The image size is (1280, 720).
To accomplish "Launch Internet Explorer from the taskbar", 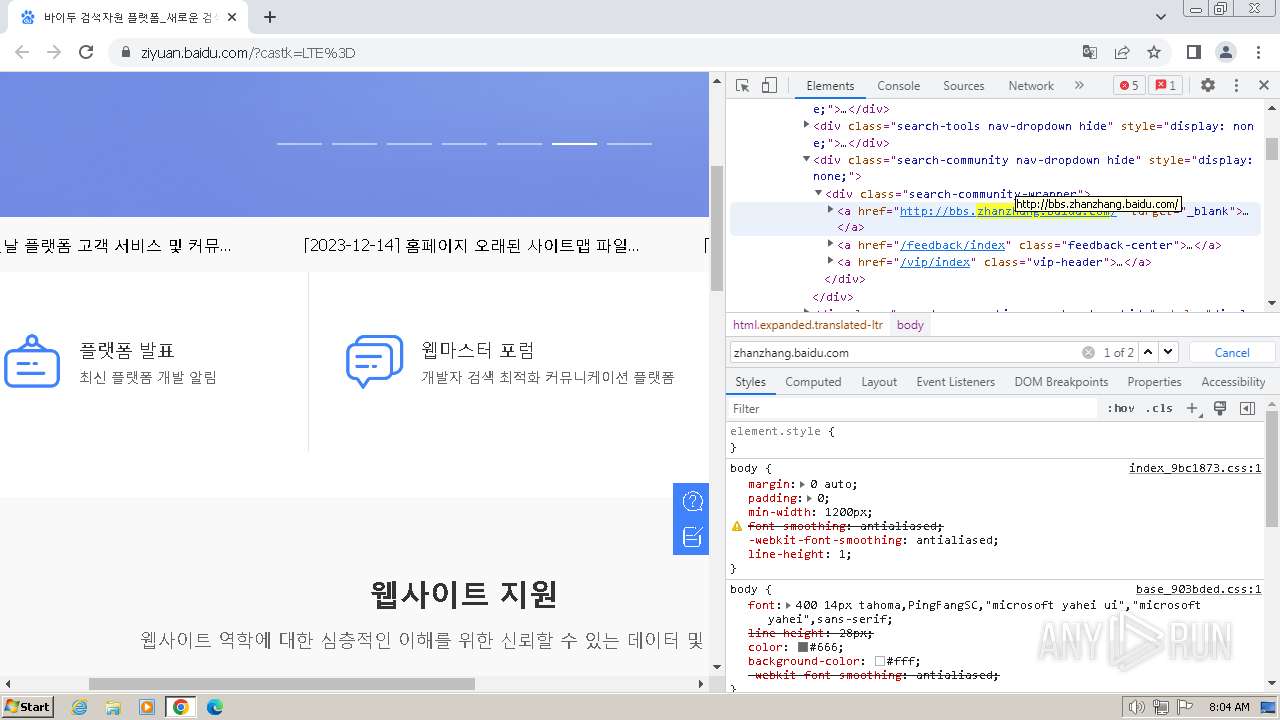I will [x=80, y=707].
